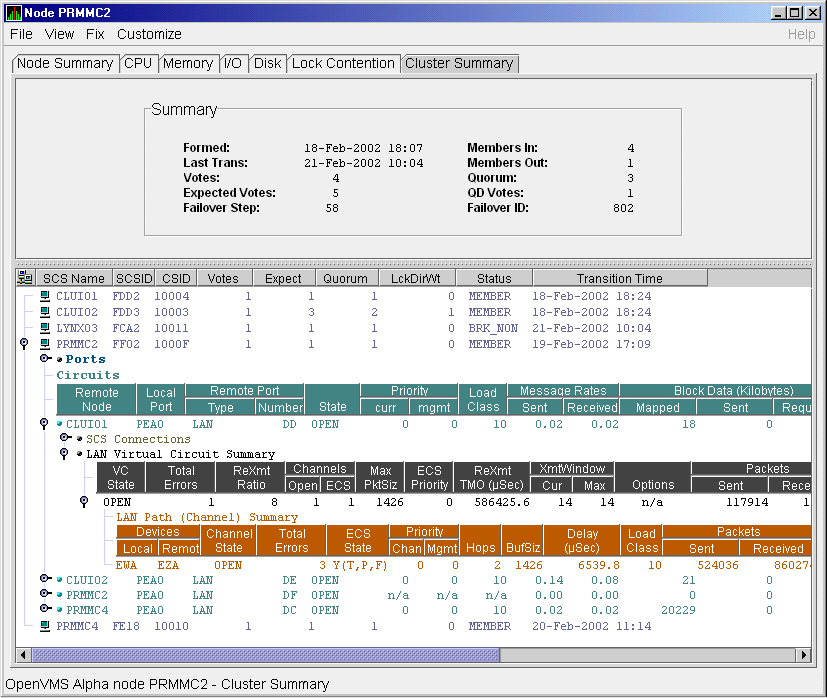
Task: Click the Node PRMMC2 title bar app icon
Action: click(x=14, y=13)
